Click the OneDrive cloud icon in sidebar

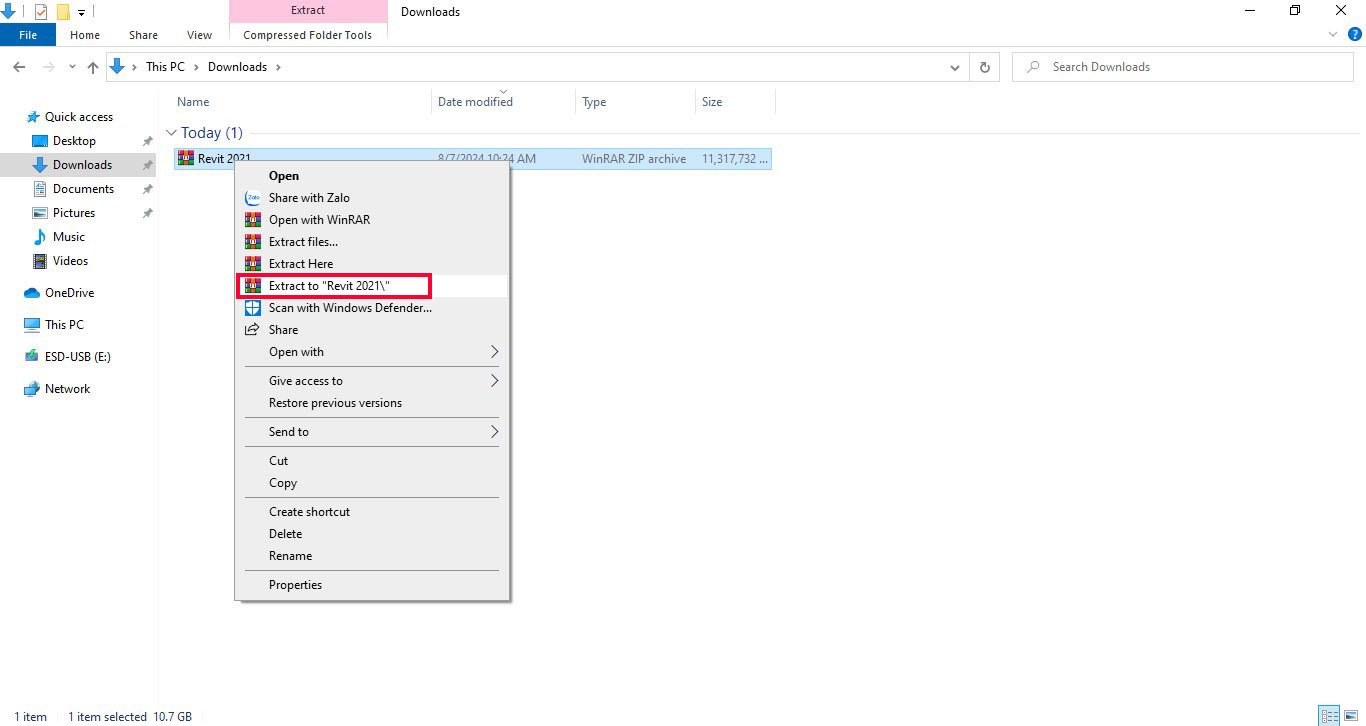[x=32, y=293]
